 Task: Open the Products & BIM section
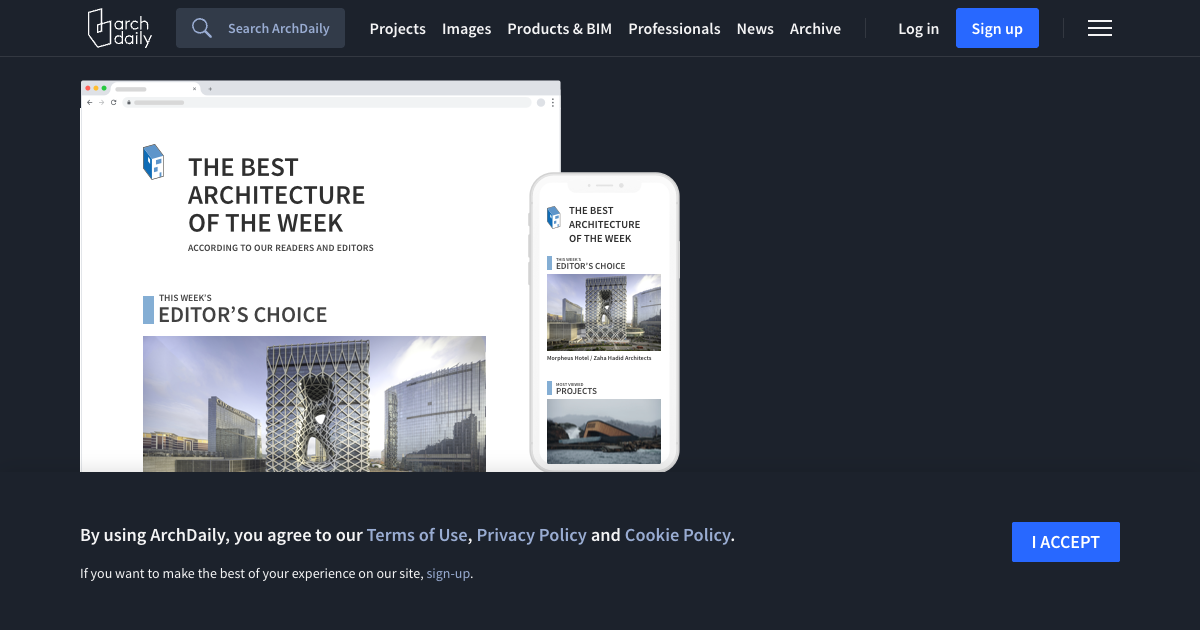click(559, 28)
